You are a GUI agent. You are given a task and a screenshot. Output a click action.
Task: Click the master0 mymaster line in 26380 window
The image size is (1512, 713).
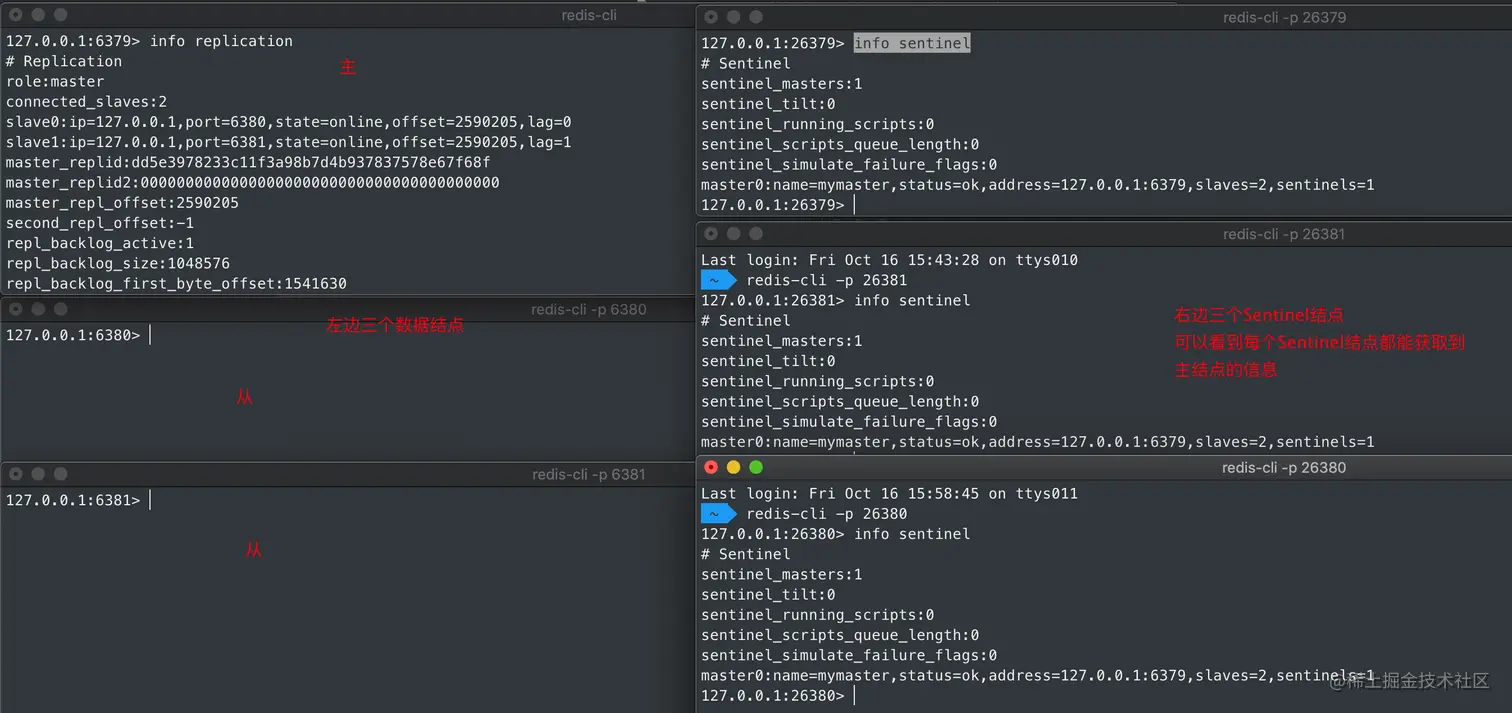coord(1038,676)
